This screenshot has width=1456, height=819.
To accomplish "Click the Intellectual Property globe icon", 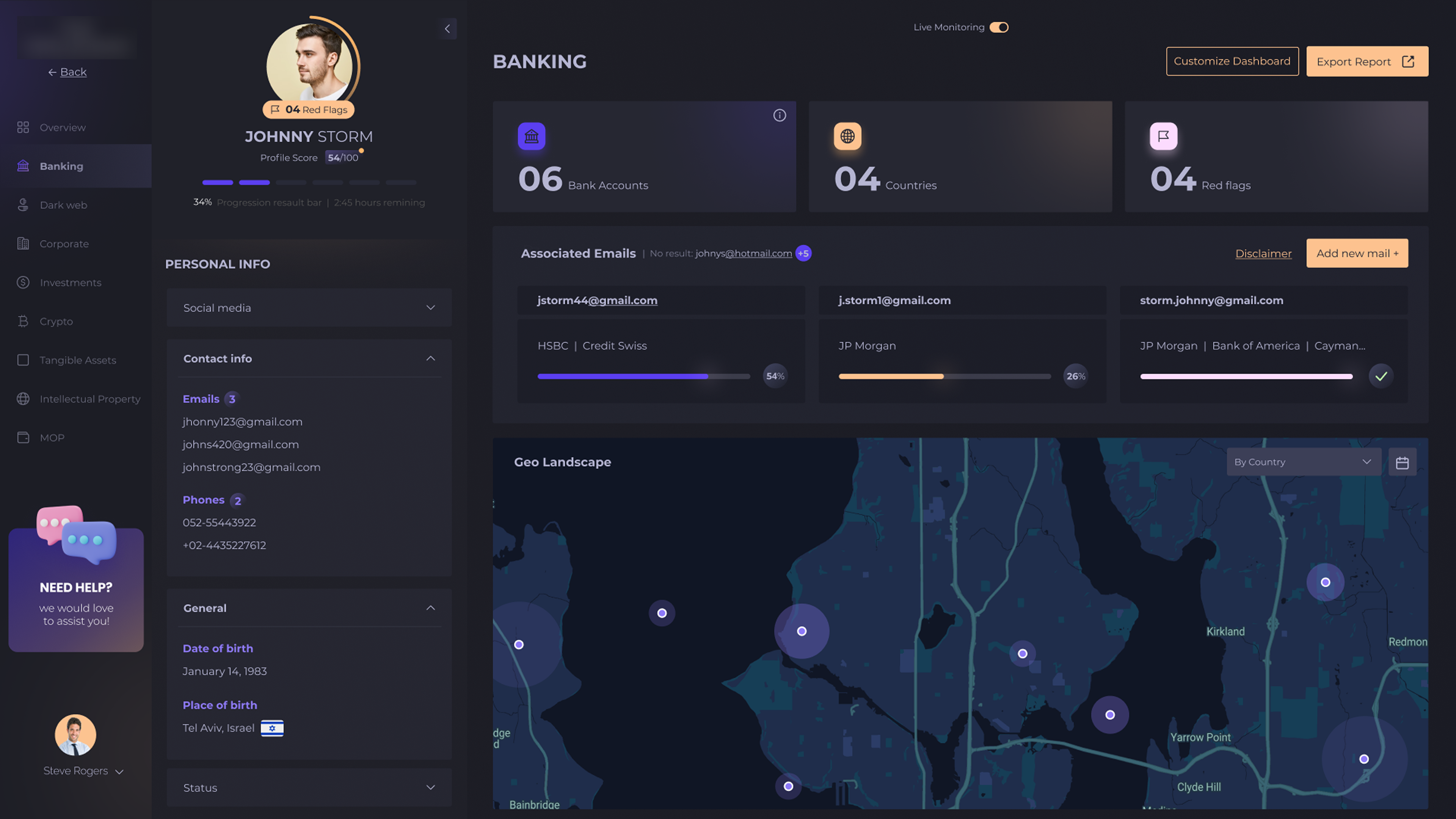I will pos(23,399).
